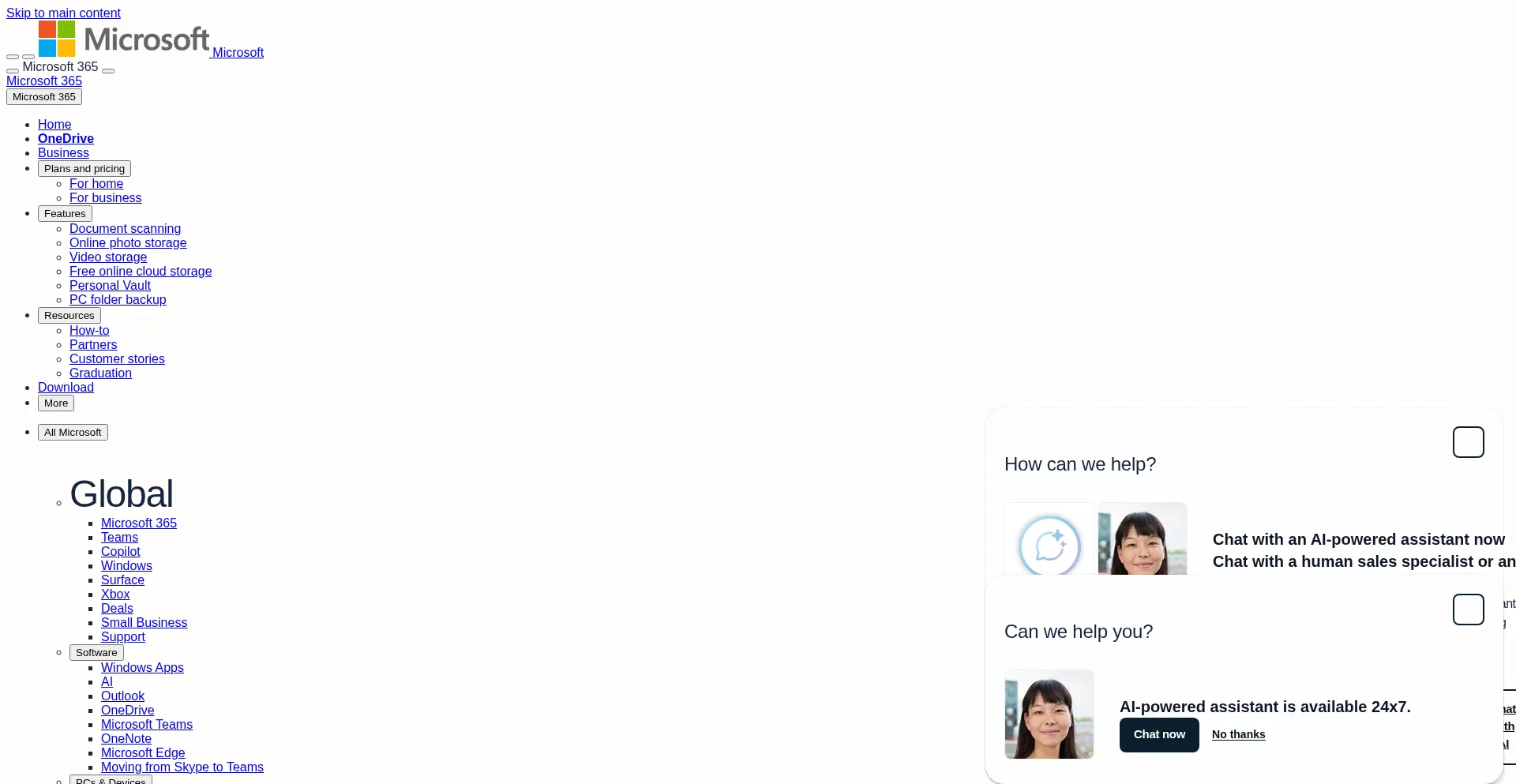
Task: Click the AI chat bubble assistant icon
Action: pyautogui.click(x=1049, y=539)
